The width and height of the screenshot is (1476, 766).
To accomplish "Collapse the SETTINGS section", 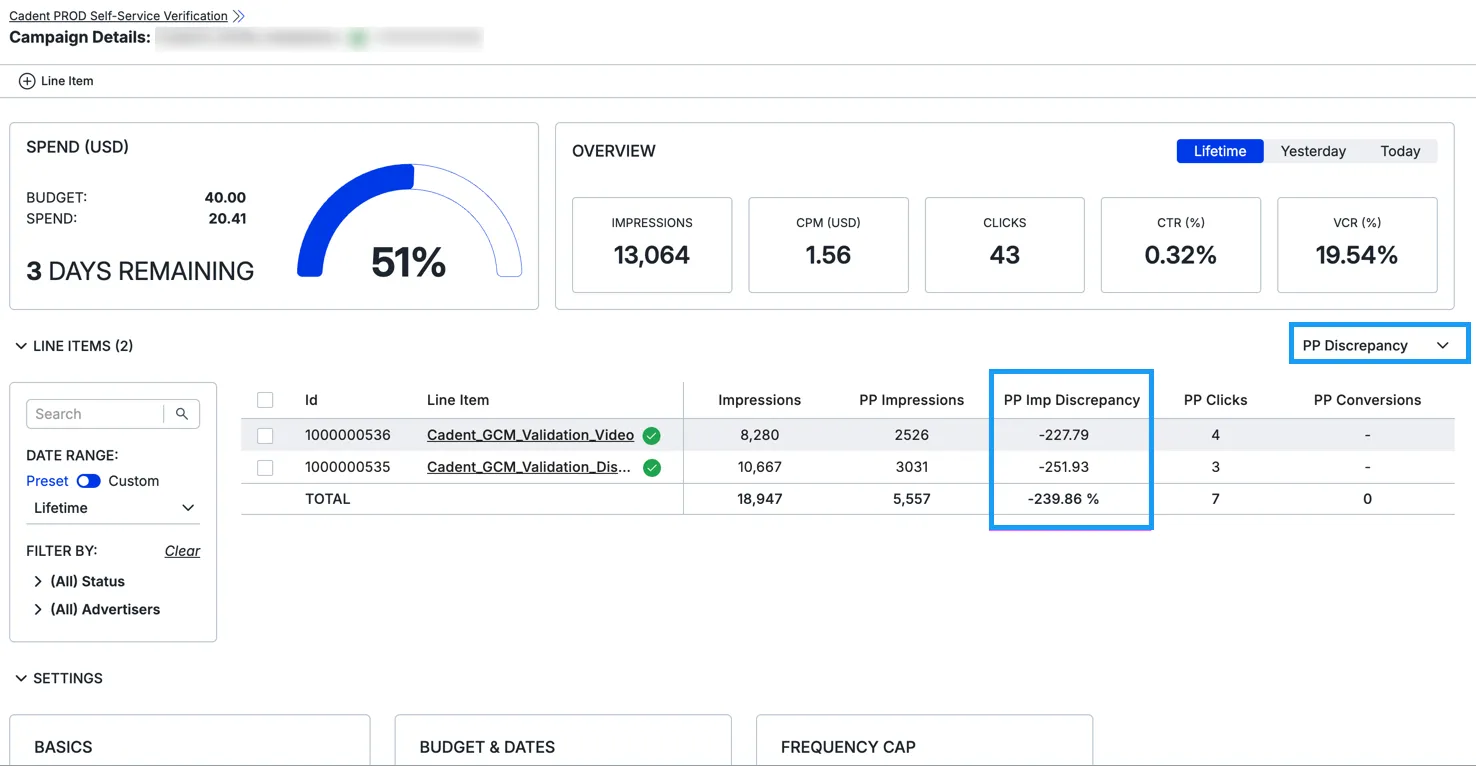I will (x=21, y=678).
